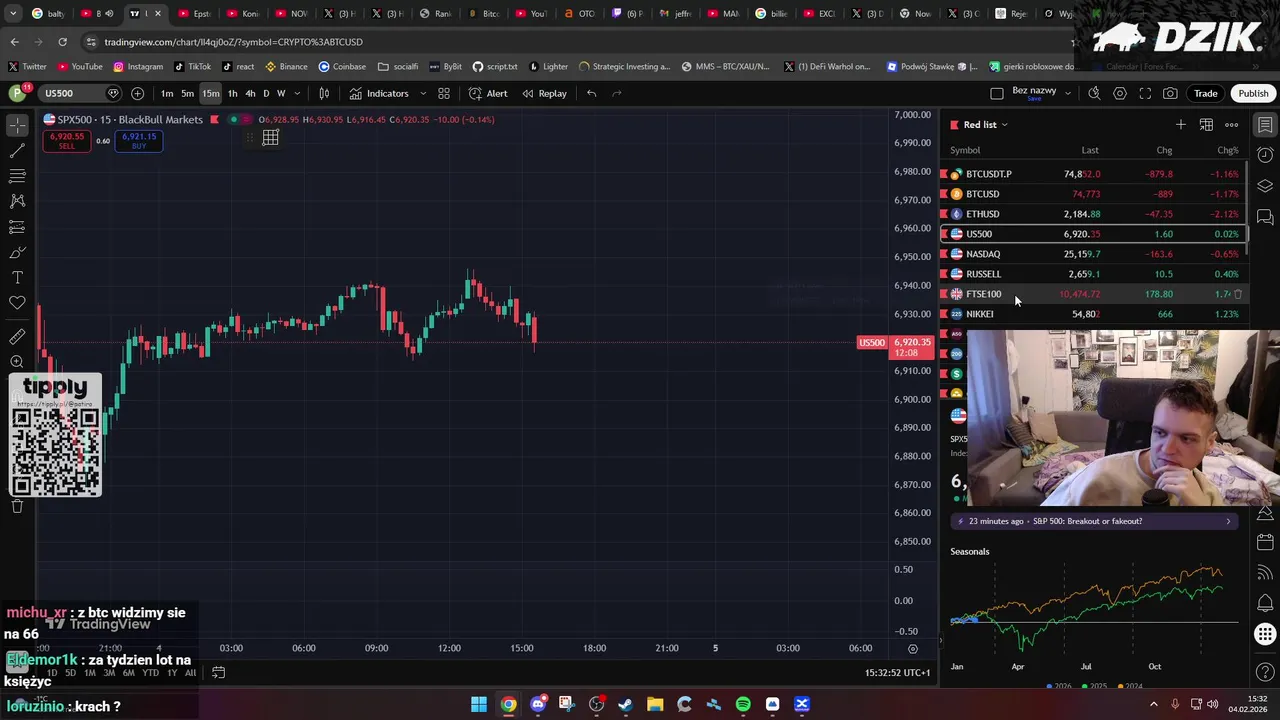
Task: Select the zoom in magnifier tool
Action: click(17, 362)
